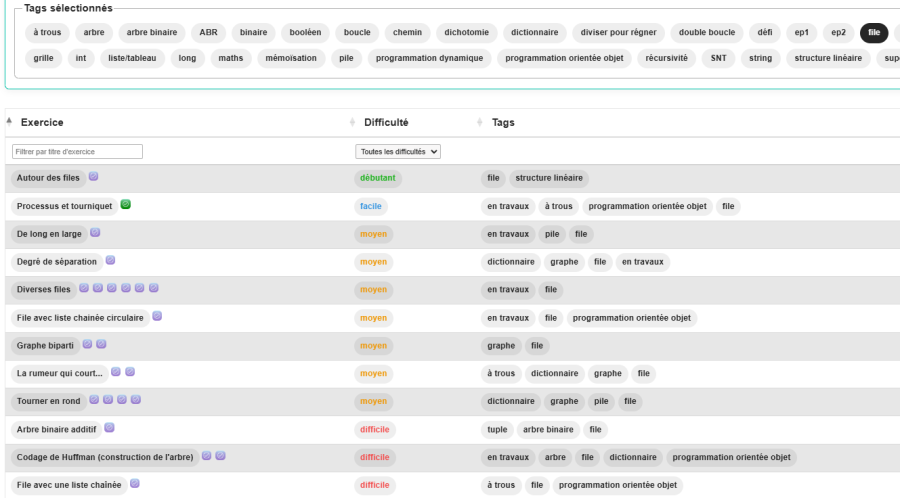Toggle the 'grille' tag filter

pos(44,59)
